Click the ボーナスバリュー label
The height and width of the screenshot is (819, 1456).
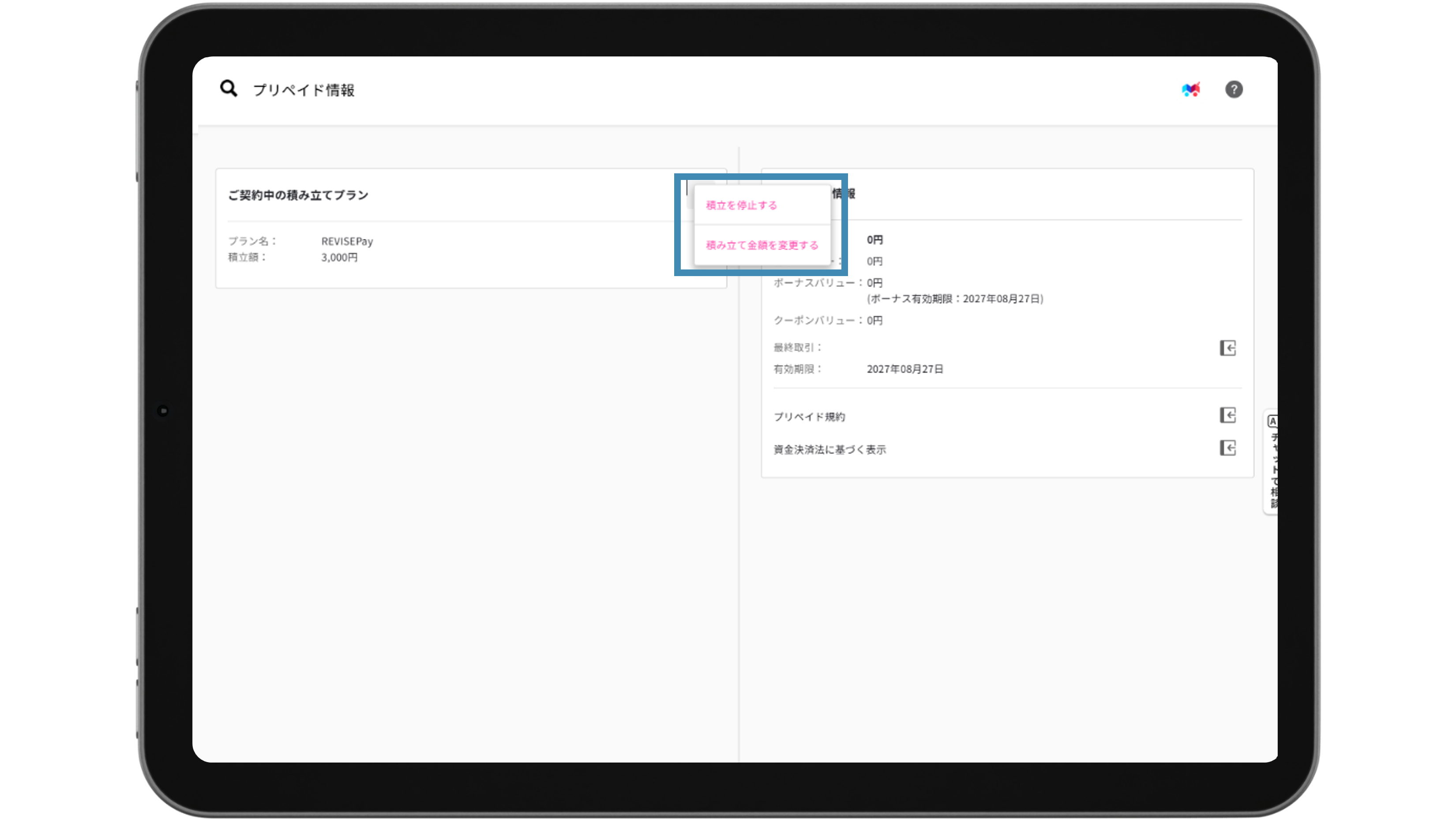(x=814, y=283)
